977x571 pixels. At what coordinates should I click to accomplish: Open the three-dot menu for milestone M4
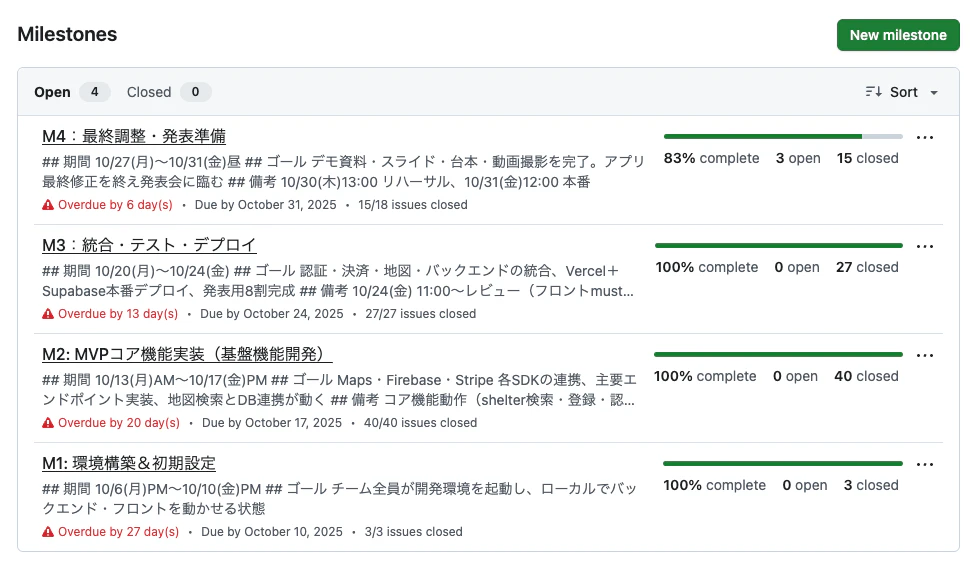tap(925, 137)
